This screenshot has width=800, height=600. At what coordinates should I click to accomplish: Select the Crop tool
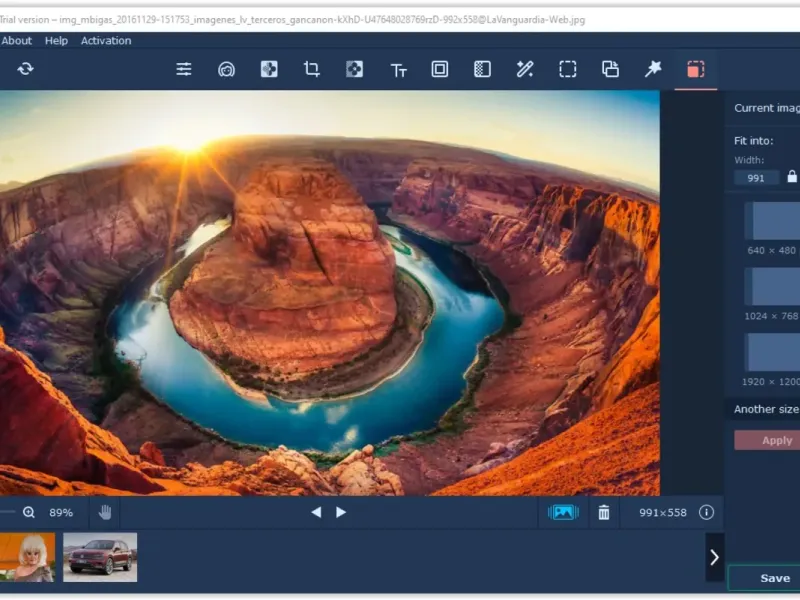click(x=311, y=69)
